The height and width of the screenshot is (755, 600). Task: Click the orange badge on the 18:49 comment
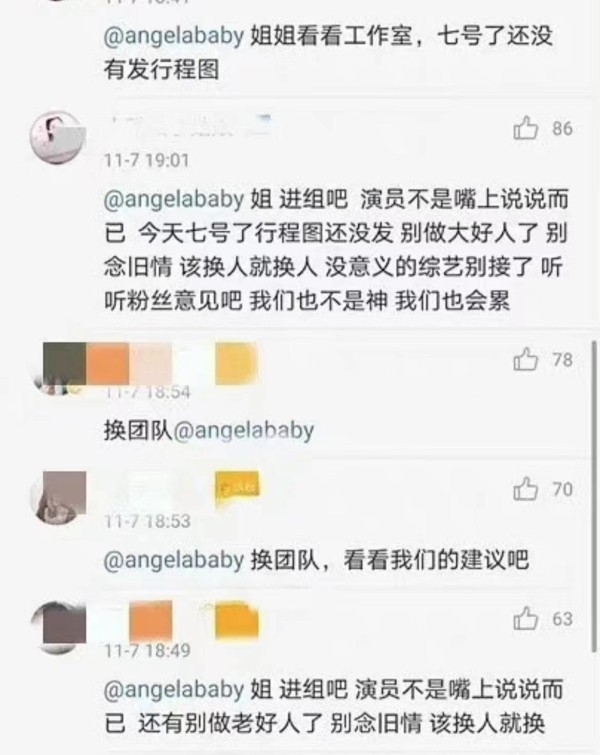[x=237, y=620]
